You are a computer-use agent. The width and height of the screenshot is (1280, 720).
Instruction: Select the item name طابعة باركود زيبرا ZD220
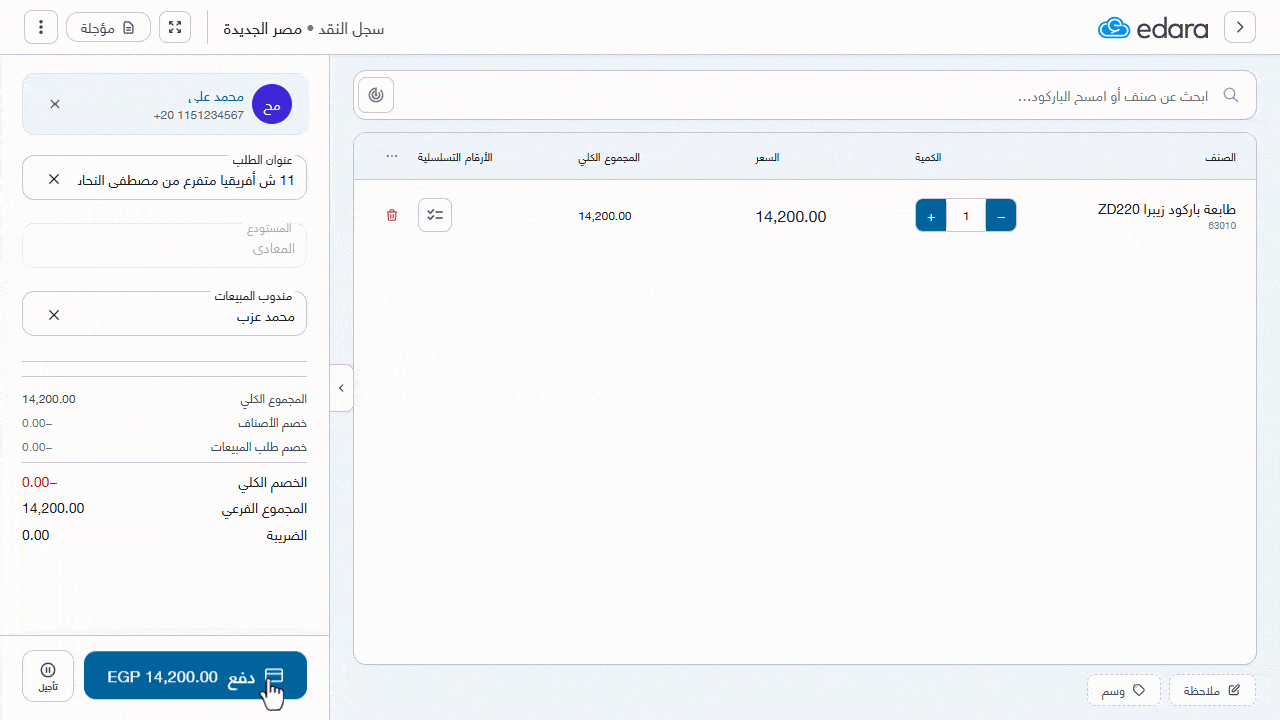tap(1166, 210)
